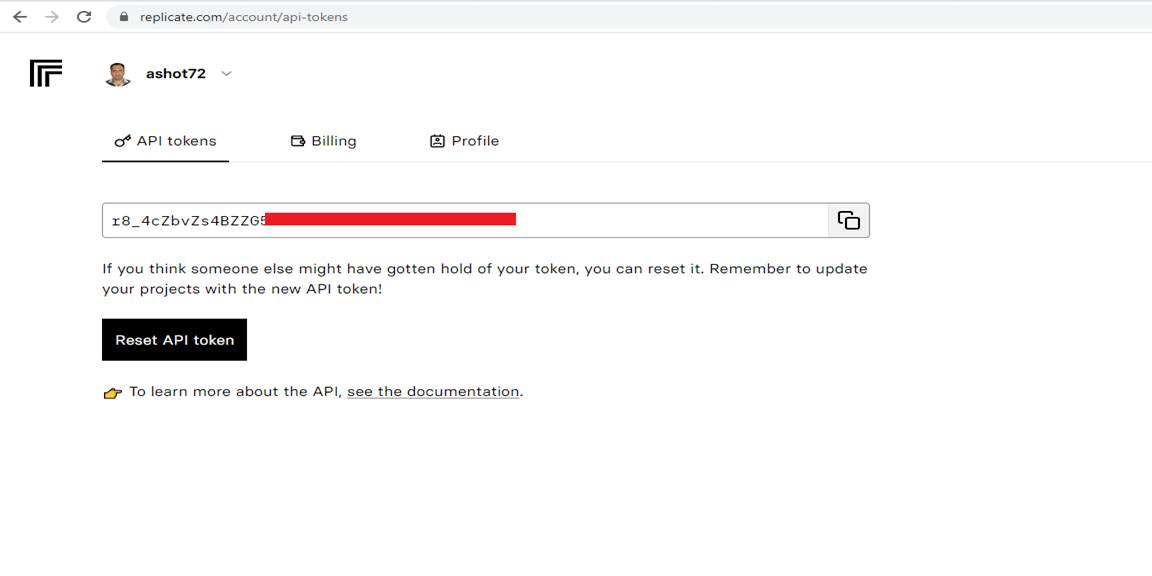This screenshot has width=1152, height=576.
Task: Reload the page with refresh icon
Action: (84, 17)
